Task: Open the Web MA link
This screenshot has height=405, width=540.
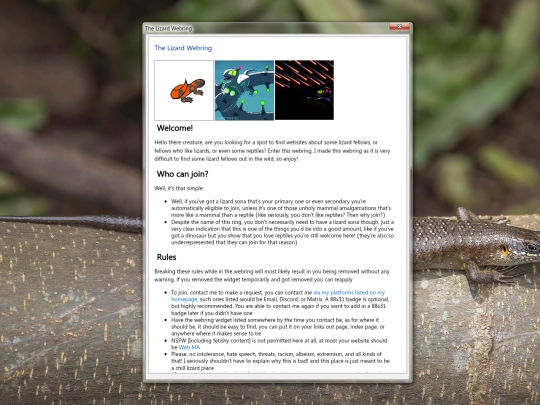Action: (189, 347)
